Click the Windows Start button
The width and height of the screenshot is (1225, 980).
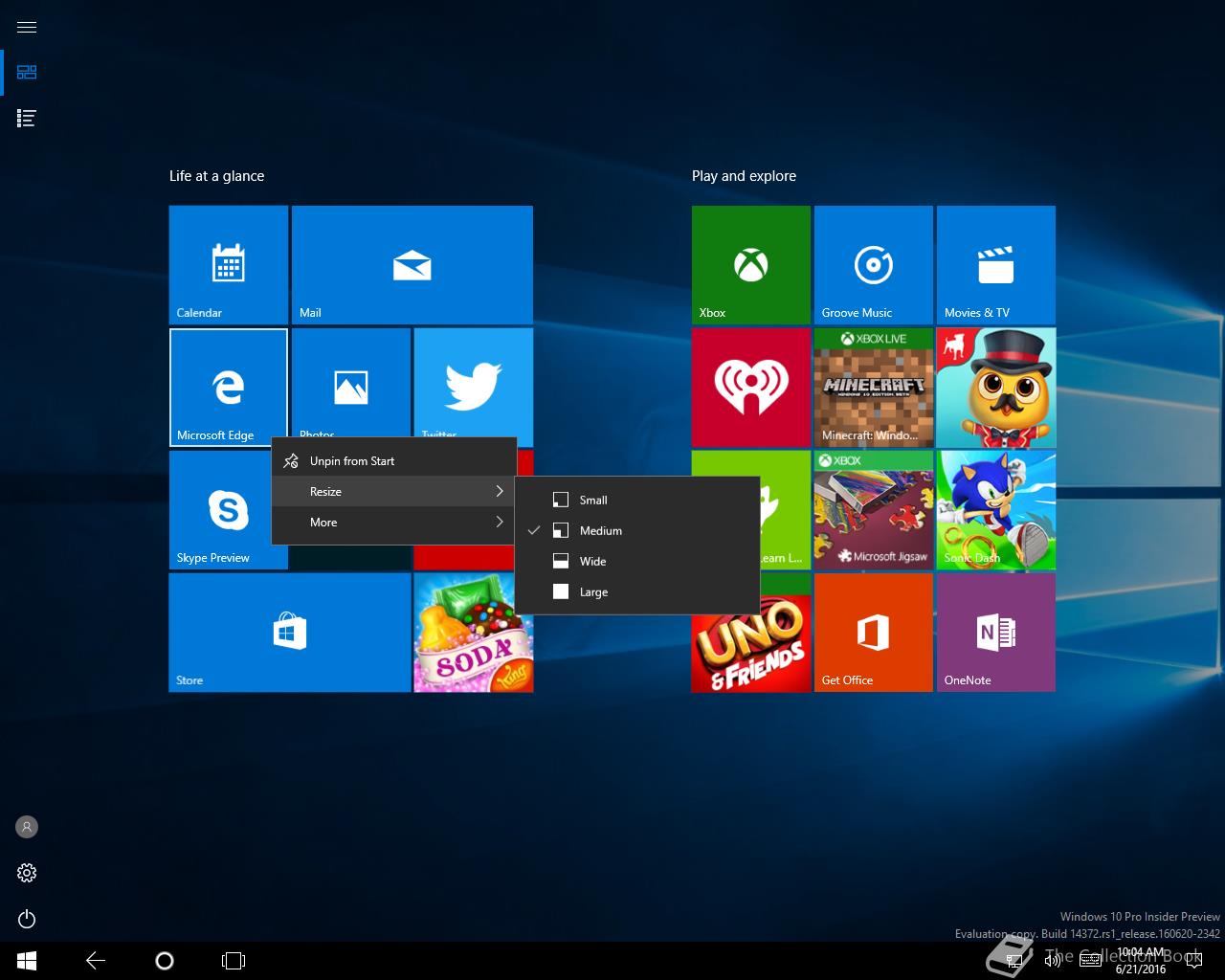click(27, 961)
